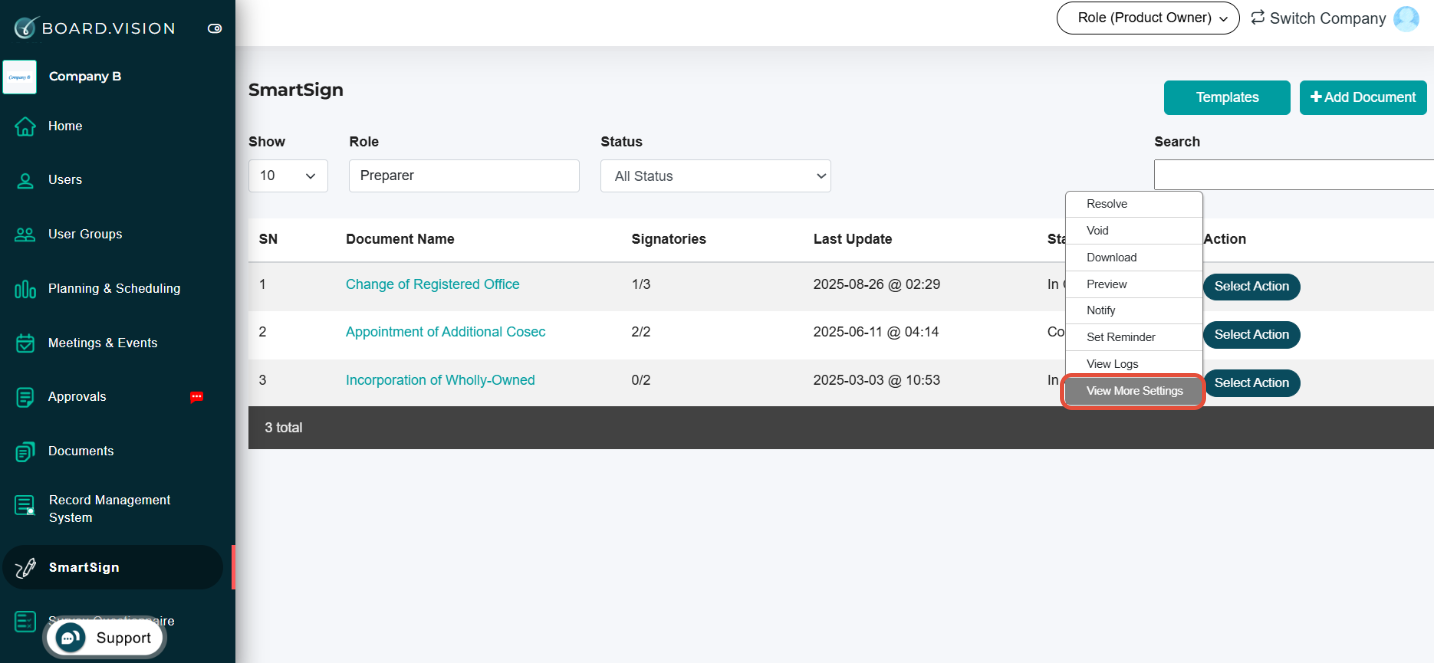
Task: Click the 2/2 signatories cell
Action: pyautogui.click(x=641, y=332)
